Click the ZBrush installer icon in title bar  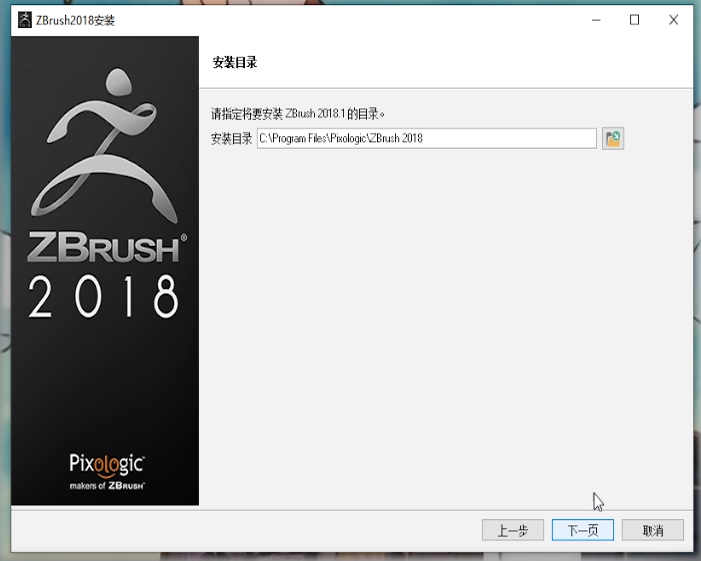click(25, 20)
